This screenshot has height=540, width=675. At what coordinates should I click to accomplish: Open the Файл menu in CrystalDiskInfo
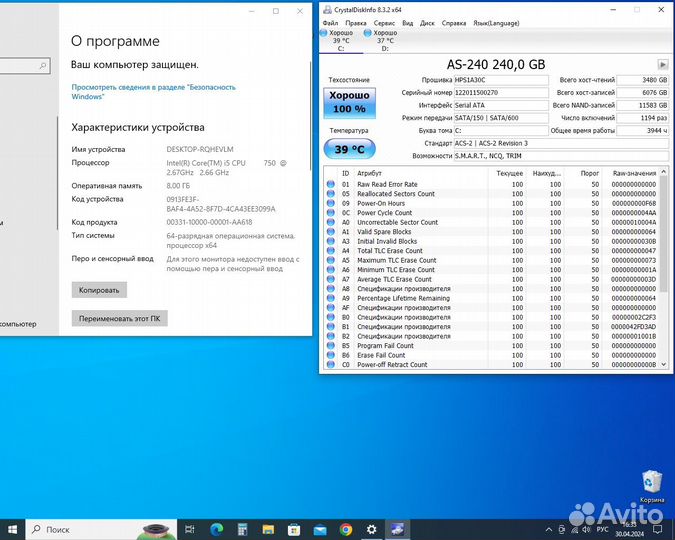331,22
